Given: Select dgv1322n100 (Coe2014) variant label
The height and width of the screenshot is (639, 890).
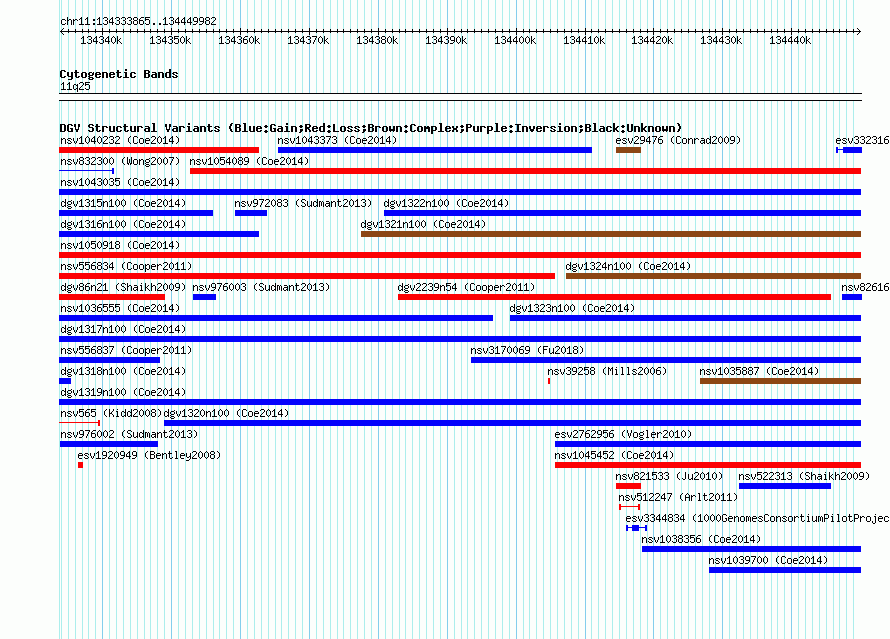Looking at the screenshot, I should 446,203.
